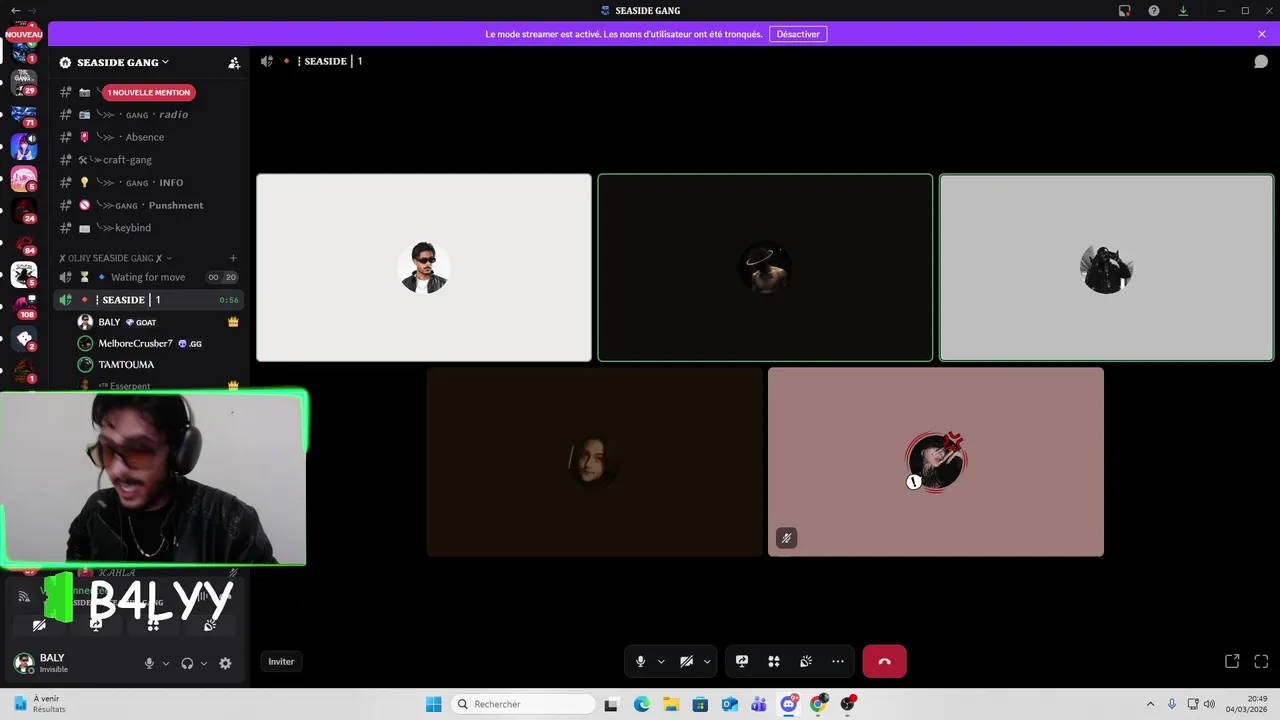Click MelboreCrusher7 in the voice member list

pos(158,343)
